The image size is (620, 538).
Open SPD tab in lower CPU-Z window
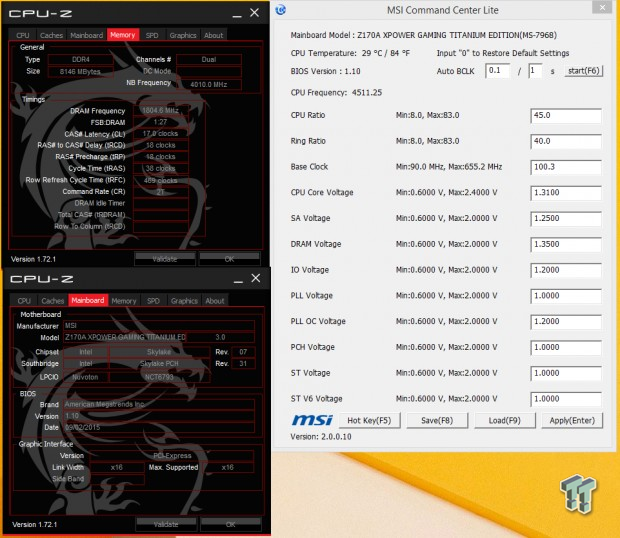coord(153,300)
